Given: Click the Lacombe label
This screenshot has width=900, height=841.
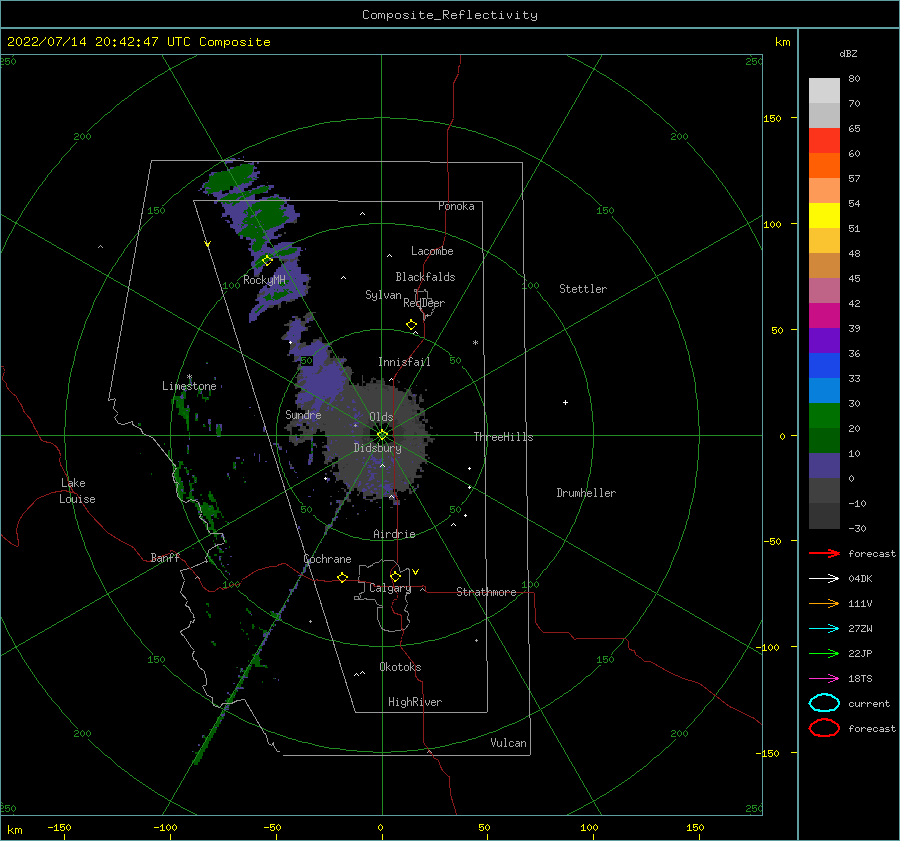Looking at the screenshot, I should 432,251.
